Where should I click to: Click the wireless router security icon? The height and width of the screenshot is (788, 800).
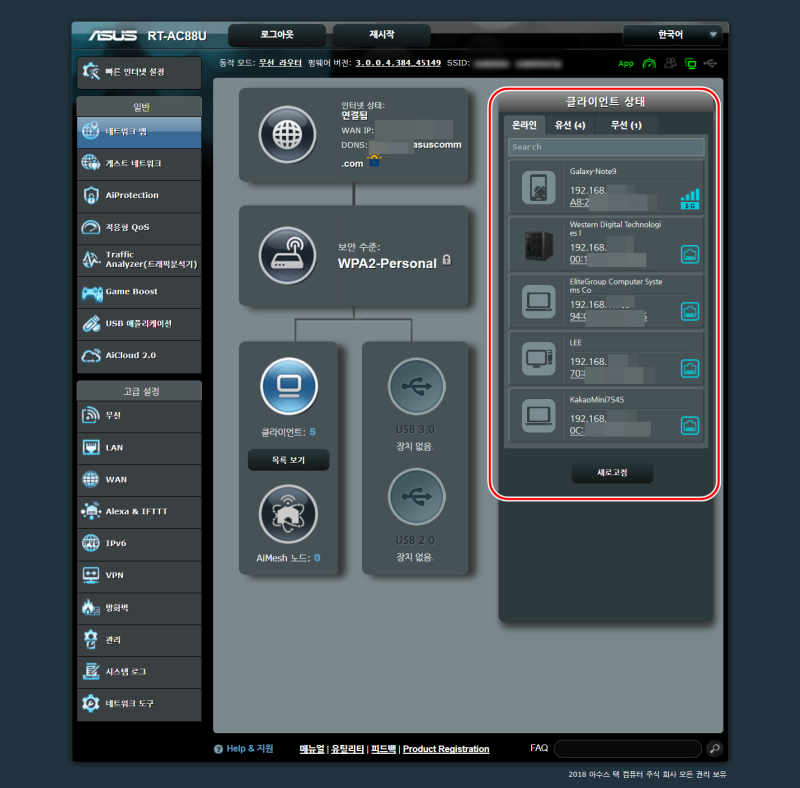[287, 255]
